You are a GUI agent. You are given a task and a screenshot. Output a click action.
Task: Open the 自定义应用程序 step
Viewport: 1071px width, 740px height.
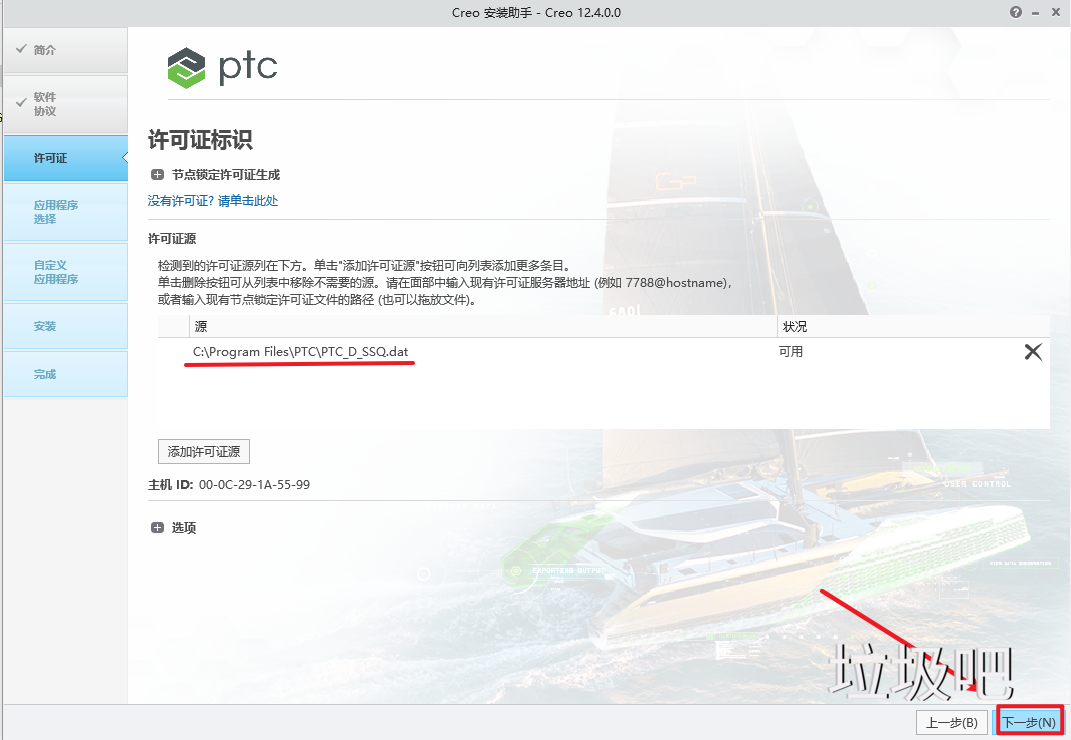(x=66, y=272)
